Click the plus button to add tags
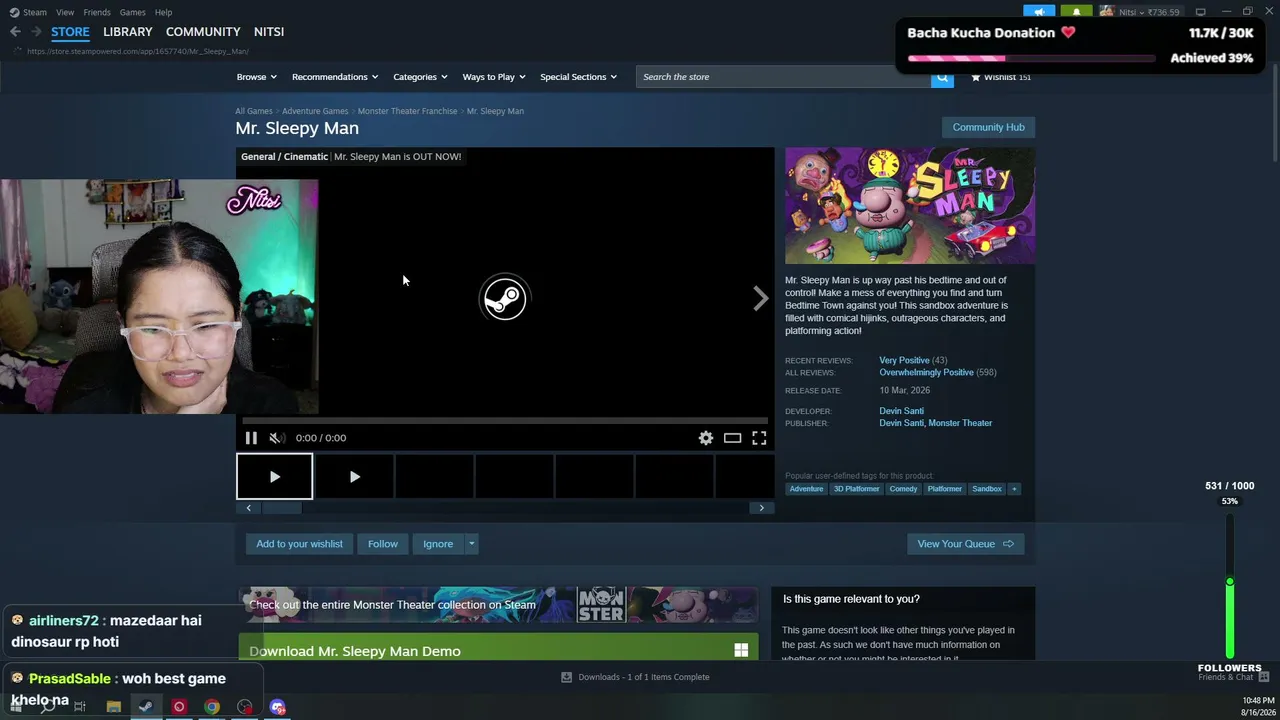The image size is (1280, 720). tap(1014, 489)
